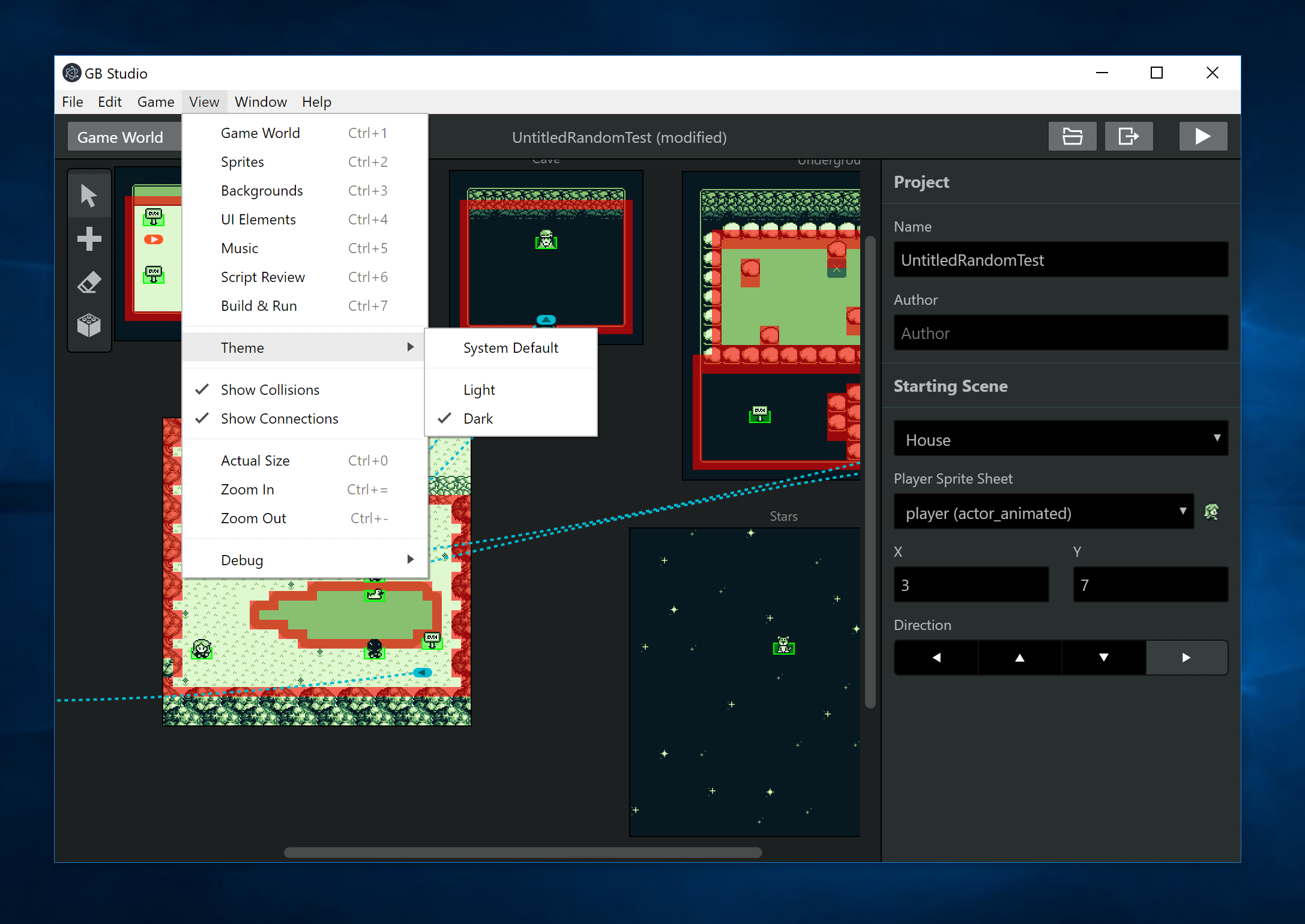Click the vertical world scrollbar
Viewport: 1305px width, 924px height.
[870, 472]
